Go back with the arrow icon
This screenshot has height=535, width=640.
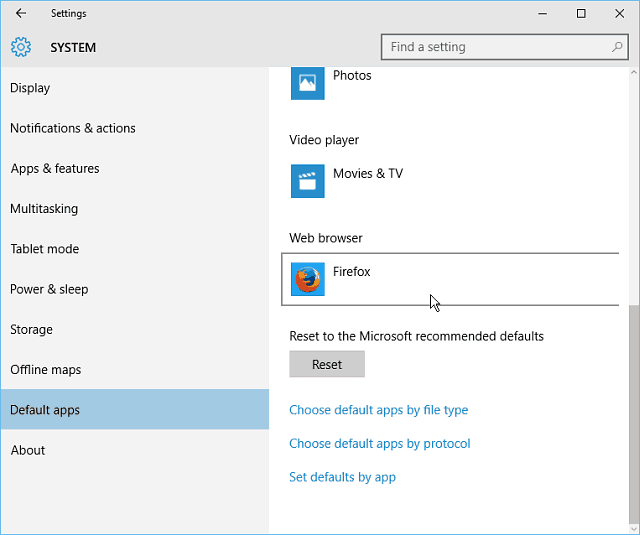(x=21, y=13)
